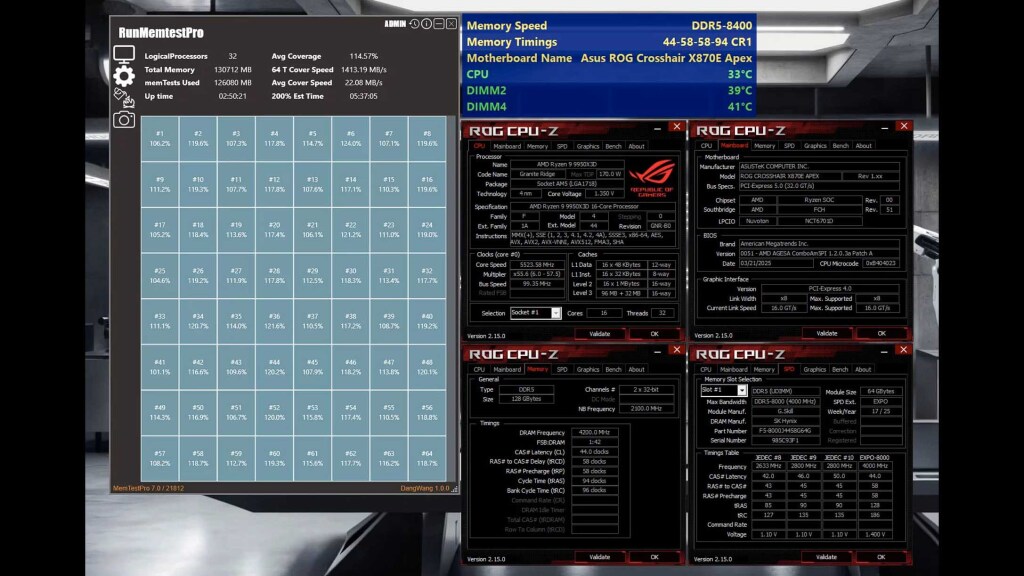Click the Module Size value 64 GBytes
1024x576 pixels.
tap(881, 392)
